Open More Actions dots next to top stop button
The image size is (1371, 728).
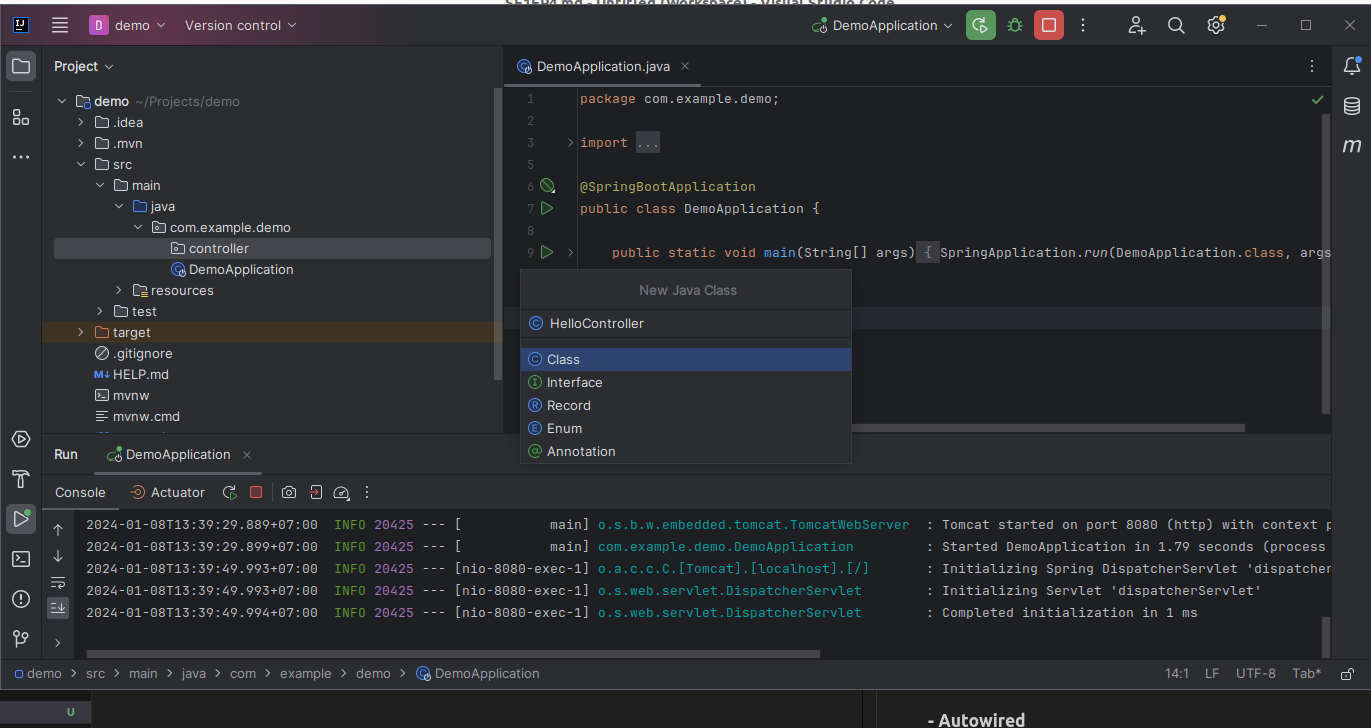1084,25
